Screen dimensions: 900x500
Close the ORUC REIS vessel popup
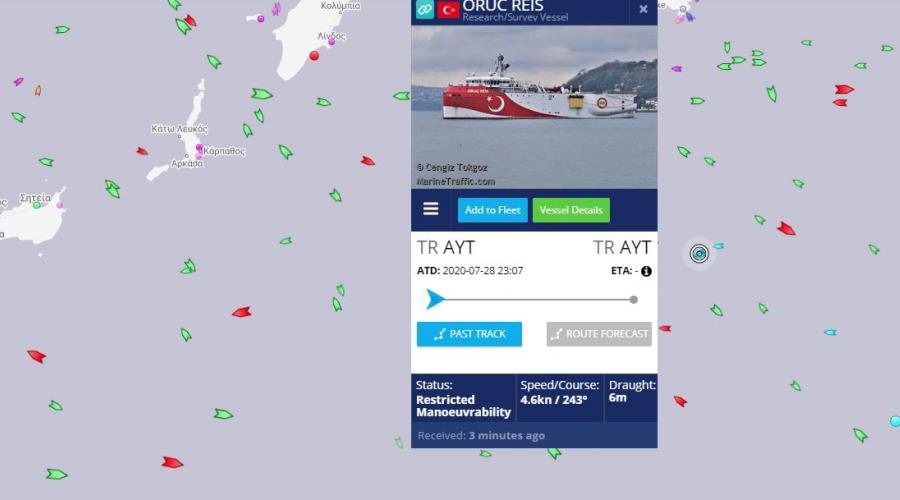tap(643, 9)
